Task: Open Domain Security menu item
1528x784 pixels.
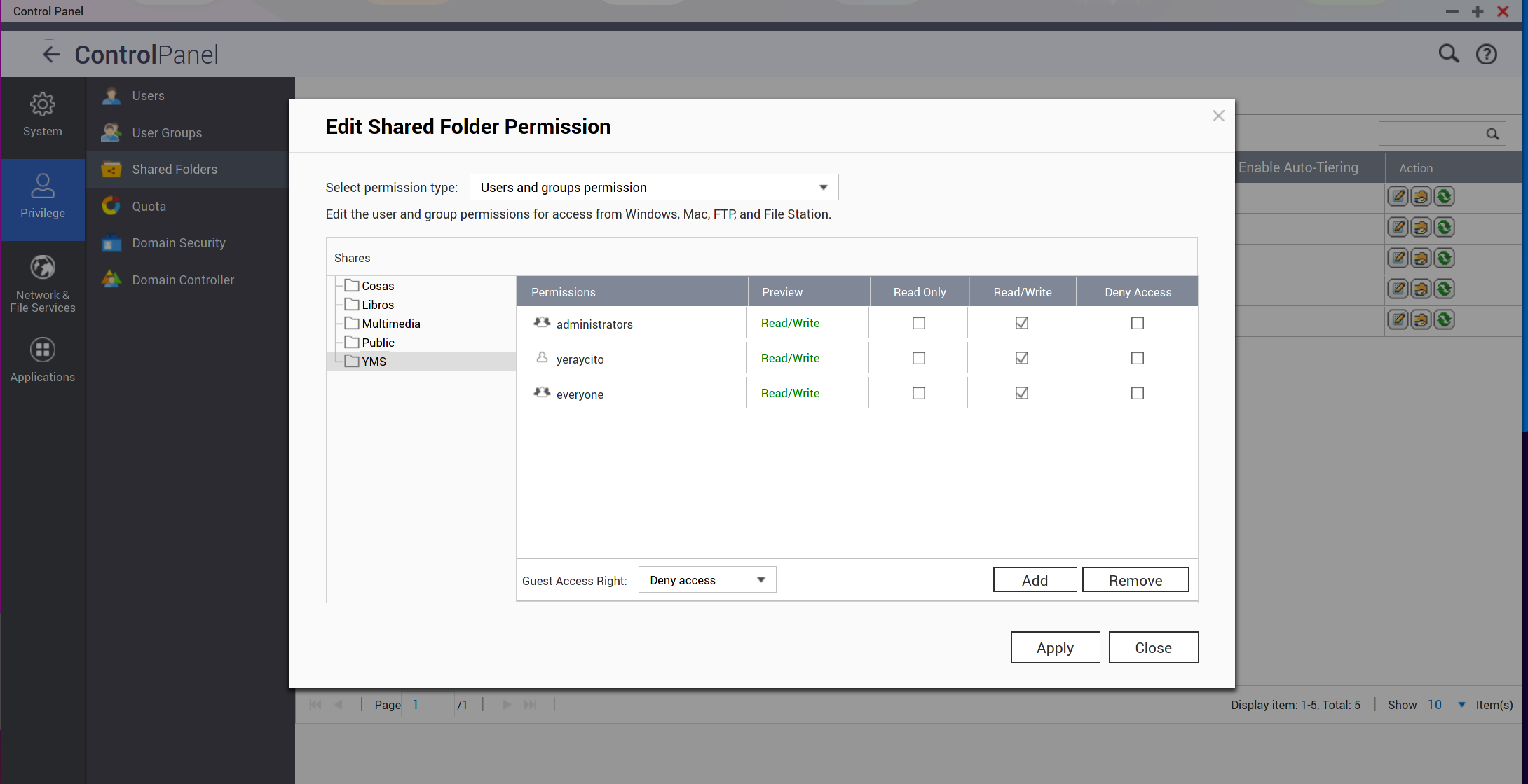Action: coord(179,243)
